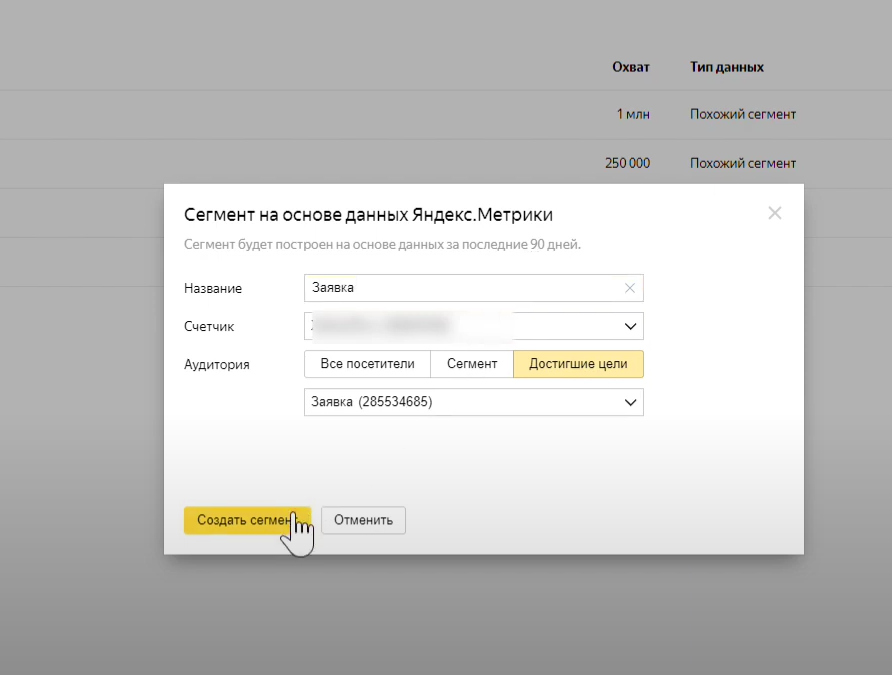Viewport: 892px width, 675px height.
Task: Click the Название input containing Заявка
Action: (x=473, y=288)
